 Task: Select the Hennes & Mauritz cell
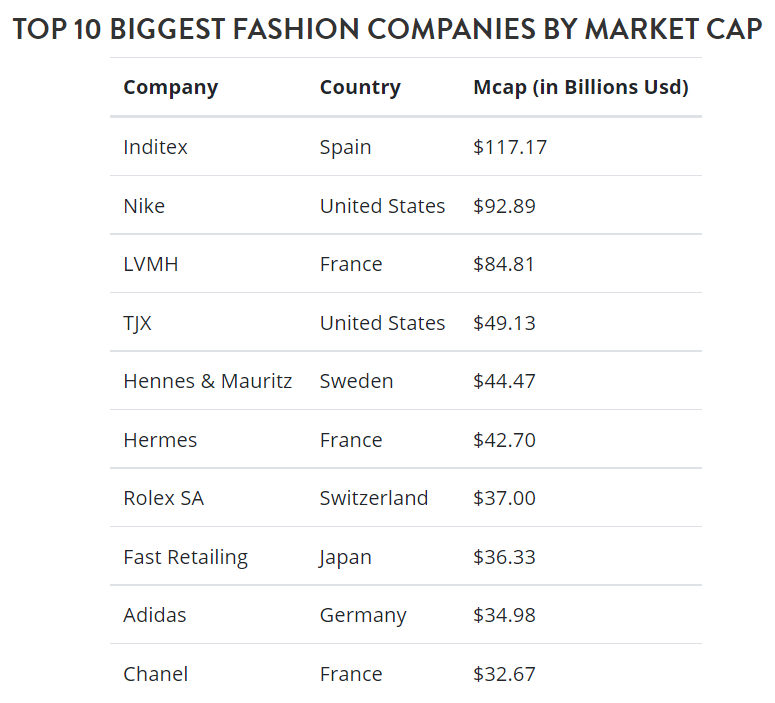[207, 381]
